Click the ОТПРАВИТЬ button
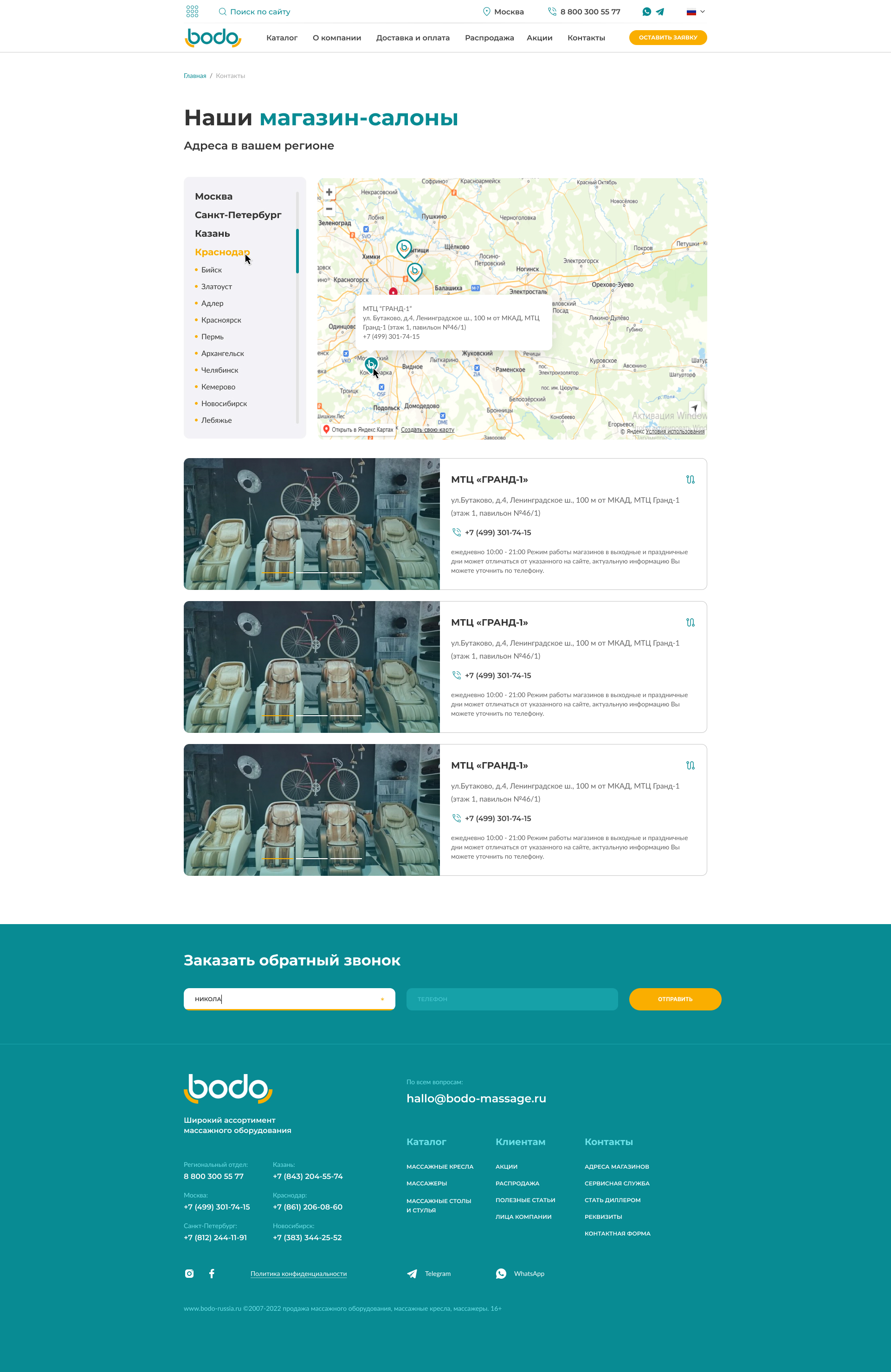 click(x=675, y=999)
